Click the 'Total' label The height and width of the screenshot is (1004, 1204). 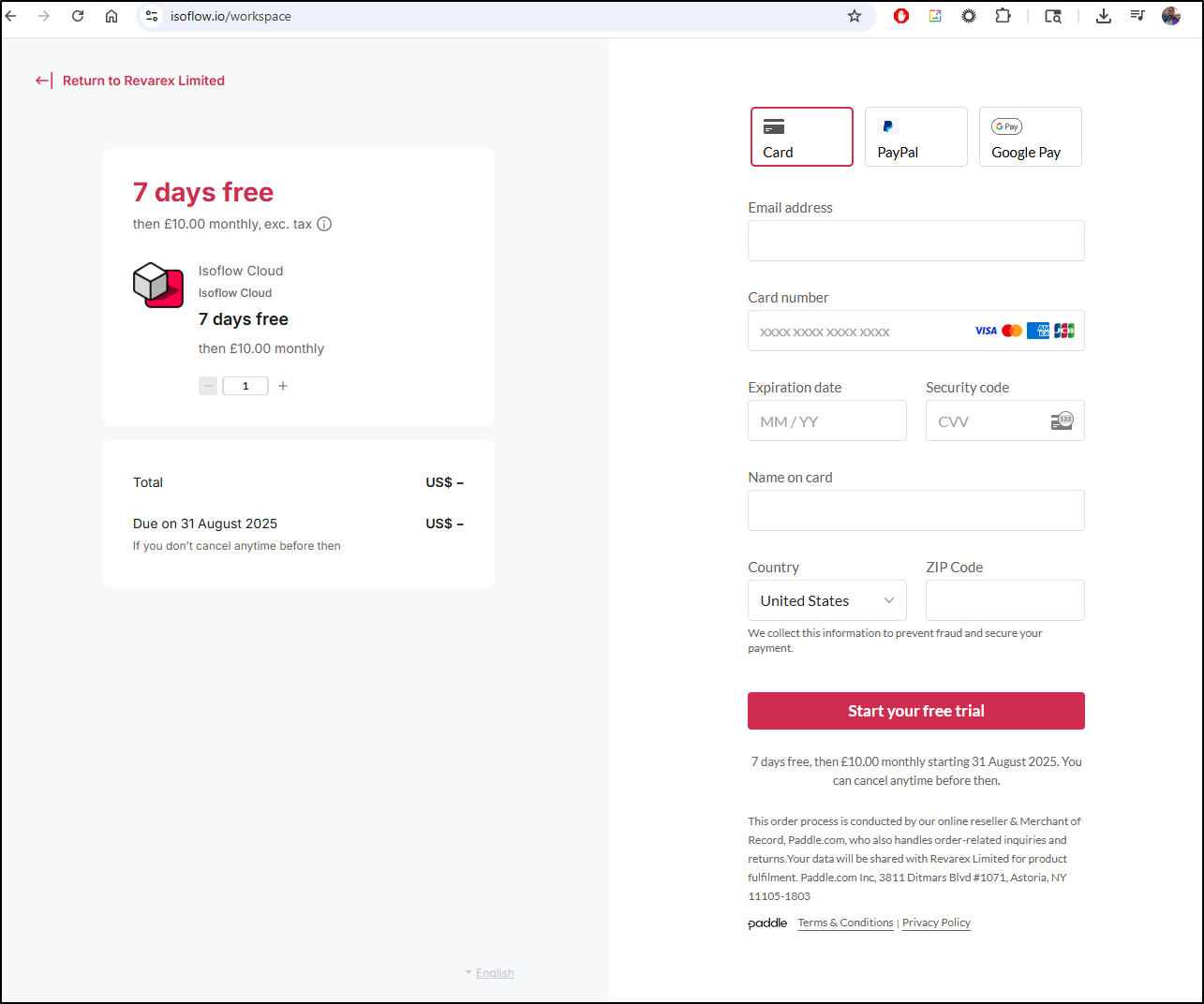click(148, 482)
